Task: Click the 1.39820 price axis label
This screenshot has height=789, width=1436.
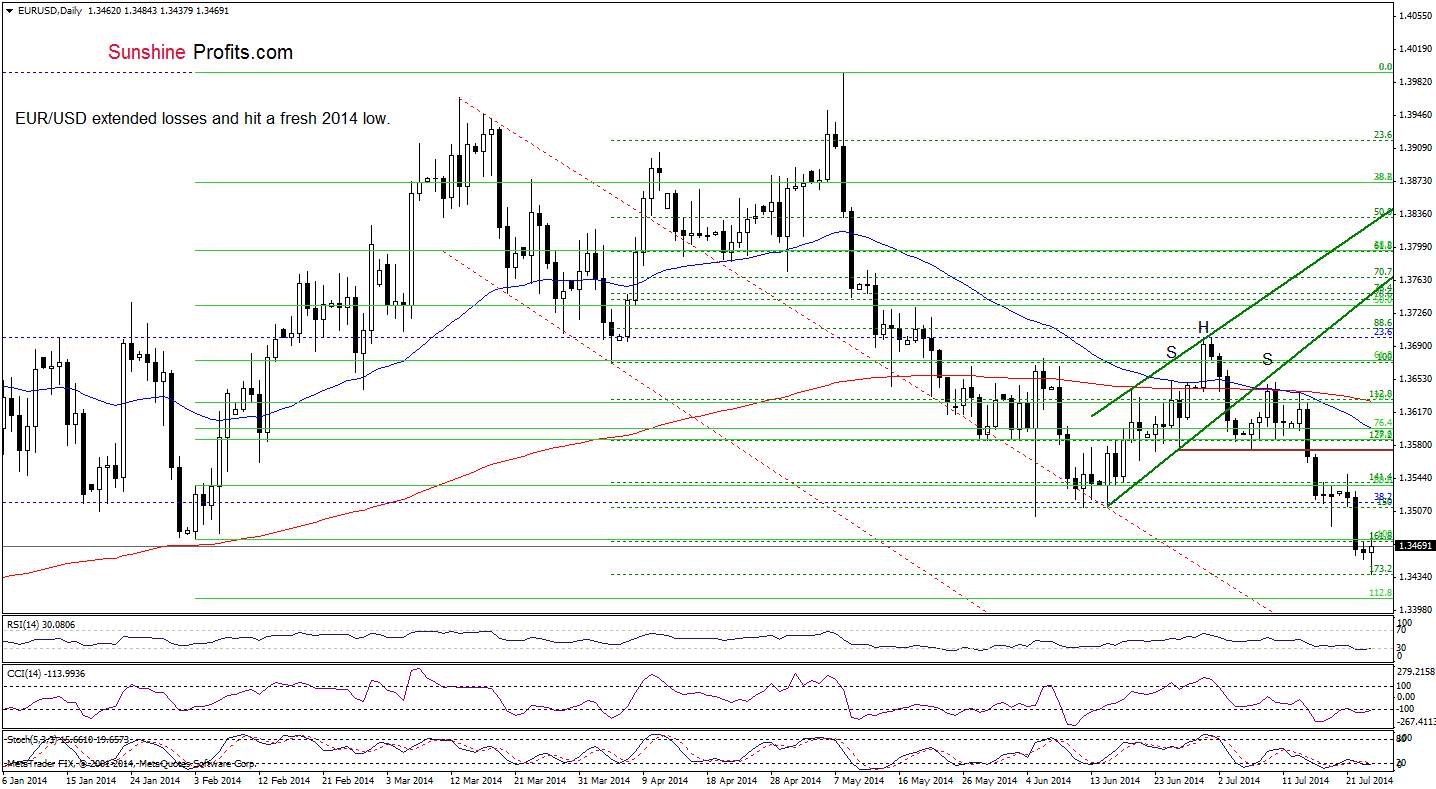Action: 1415,81
